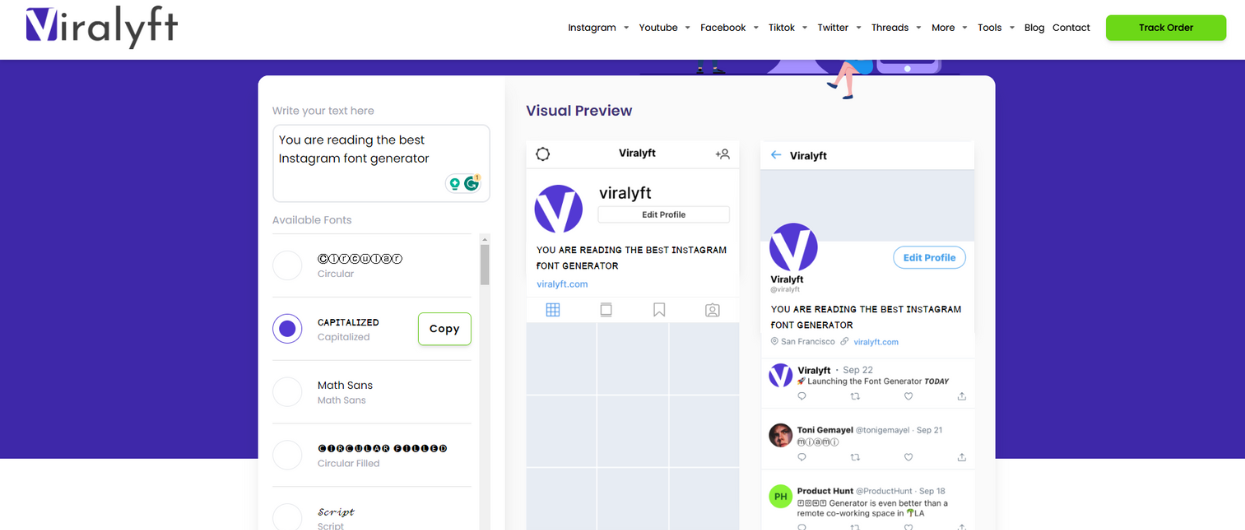Click the green Track Order button
The height and width of the screenshot is (530, 1245).
(1166, 28)
